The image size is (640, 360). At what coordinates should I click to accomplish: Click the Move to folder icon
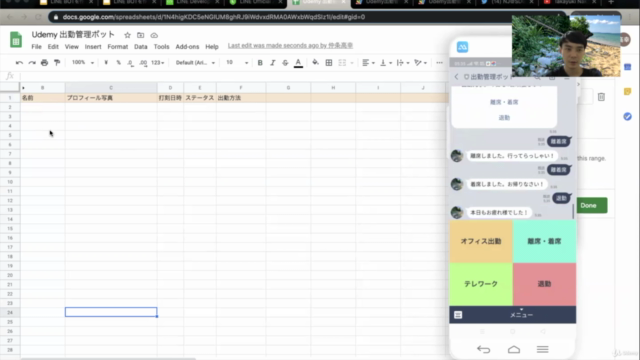point(140,35)
